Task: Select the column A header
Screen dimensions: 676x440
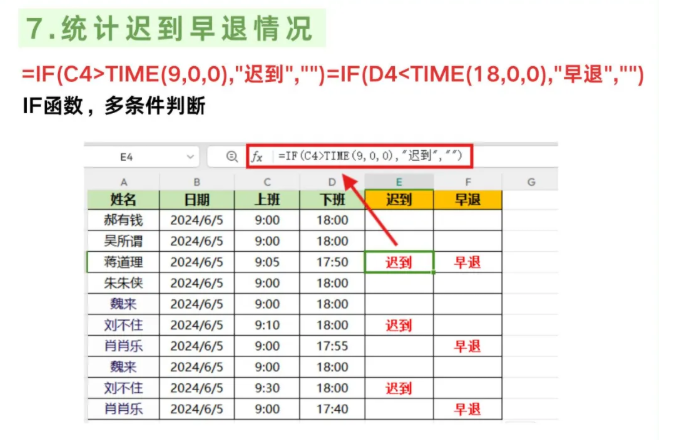Action: [x=123, y=181]
